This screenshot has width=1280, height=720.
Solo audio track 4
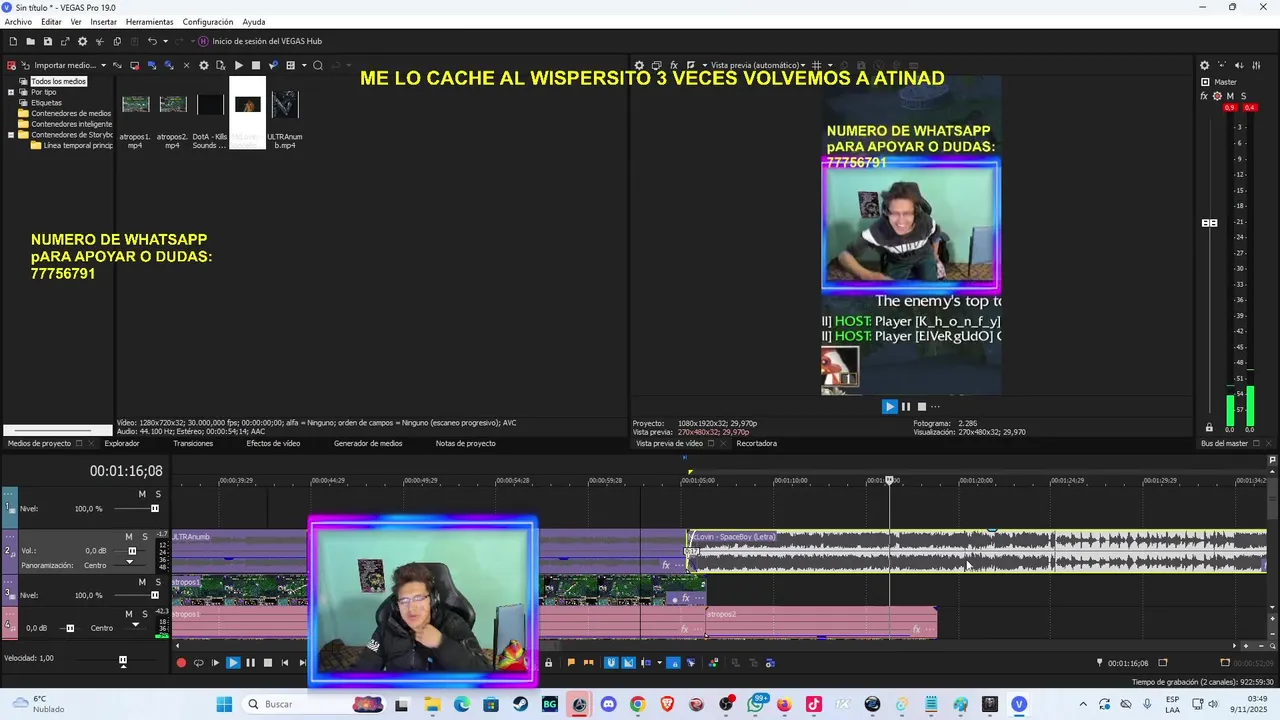tap(145, 614)
